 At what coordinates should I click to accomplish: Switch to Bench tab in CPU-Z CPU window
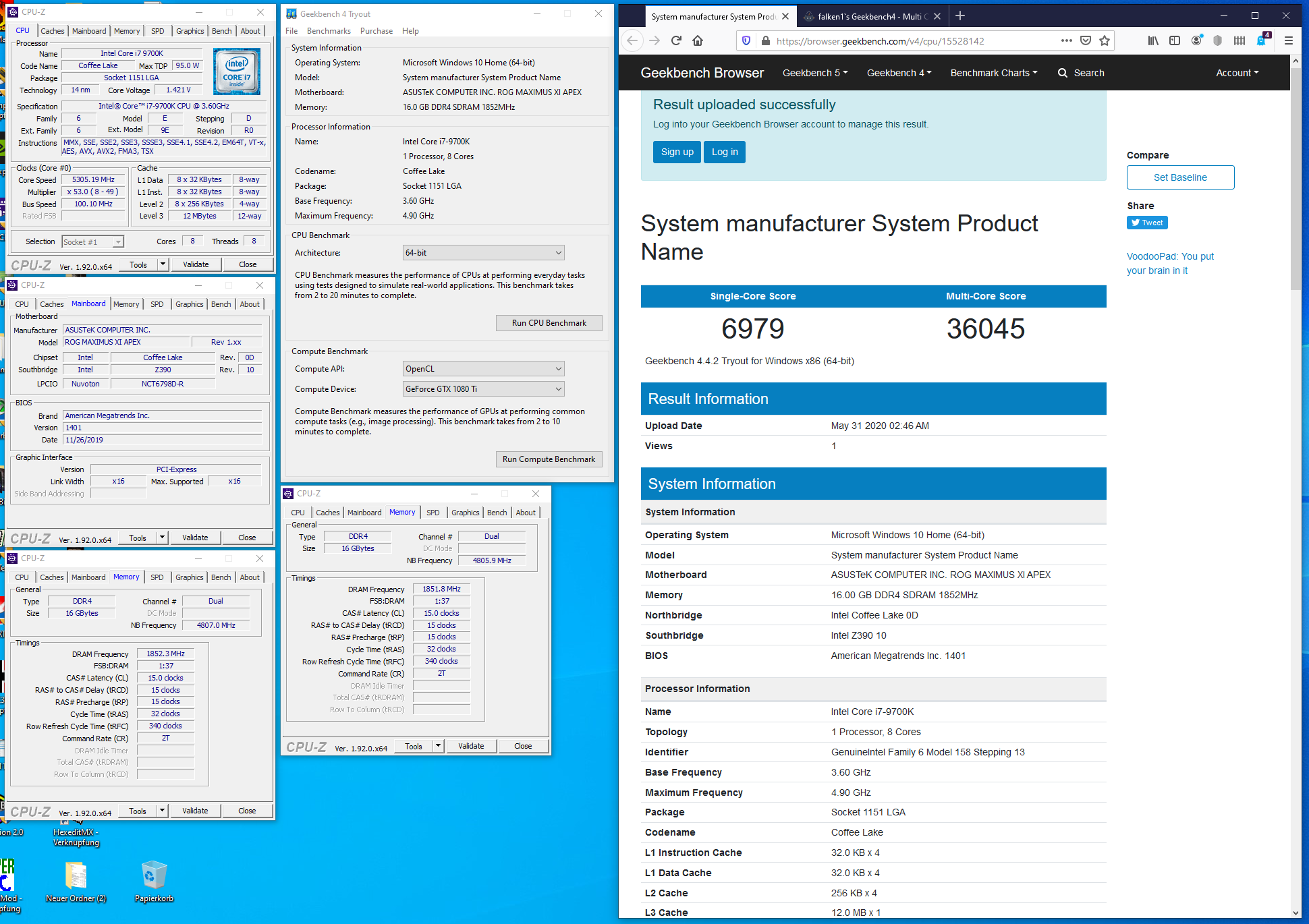221,31
